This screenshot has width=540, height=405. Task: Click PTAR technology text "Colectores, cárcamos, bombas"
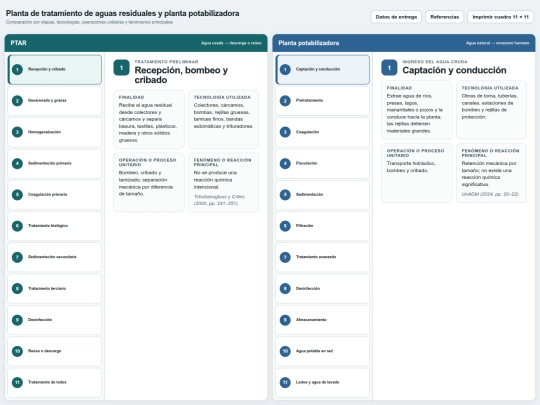click(223, 116)
